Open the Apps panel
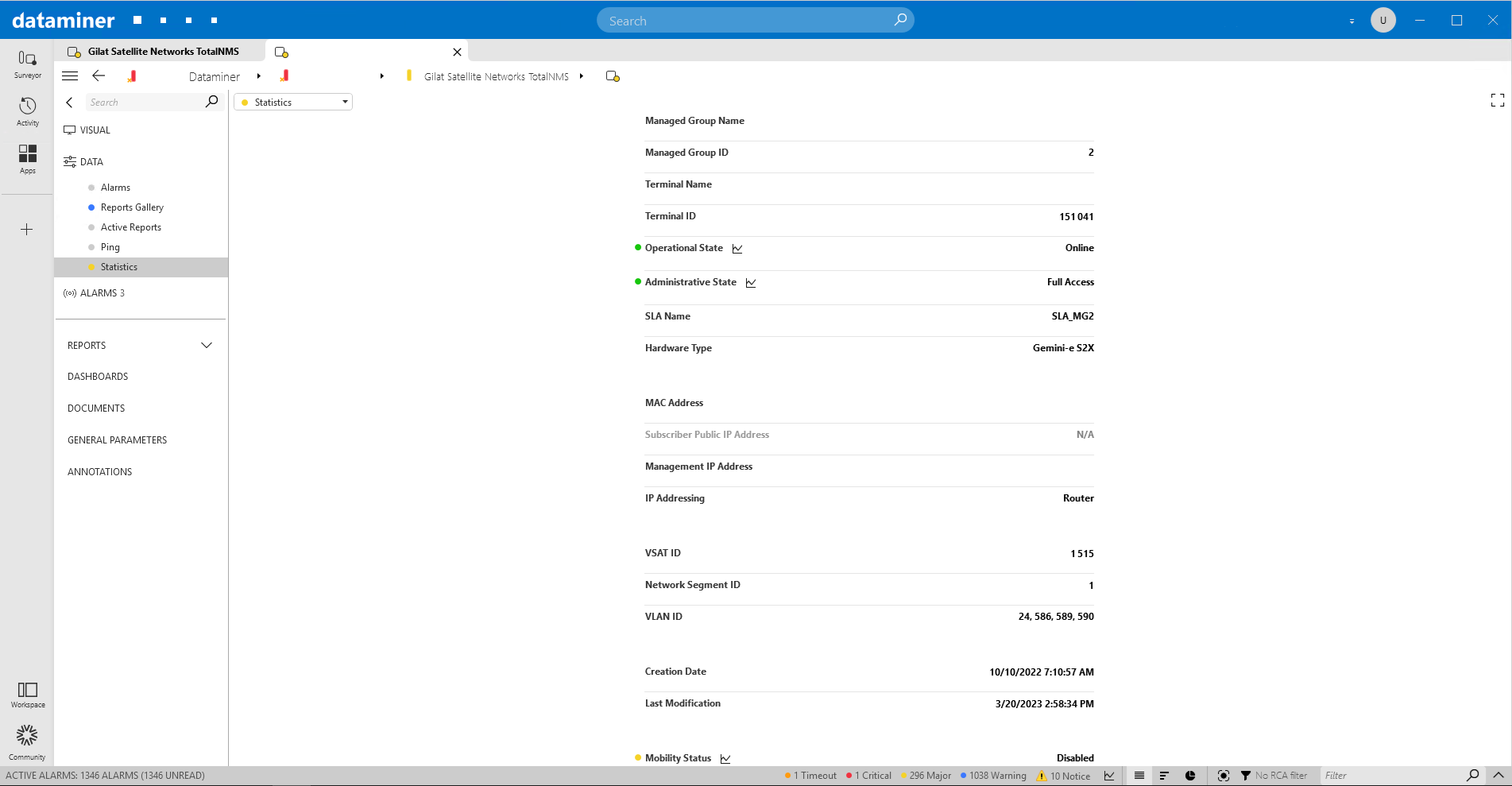Screen dimensions: 1512x786 27,159
